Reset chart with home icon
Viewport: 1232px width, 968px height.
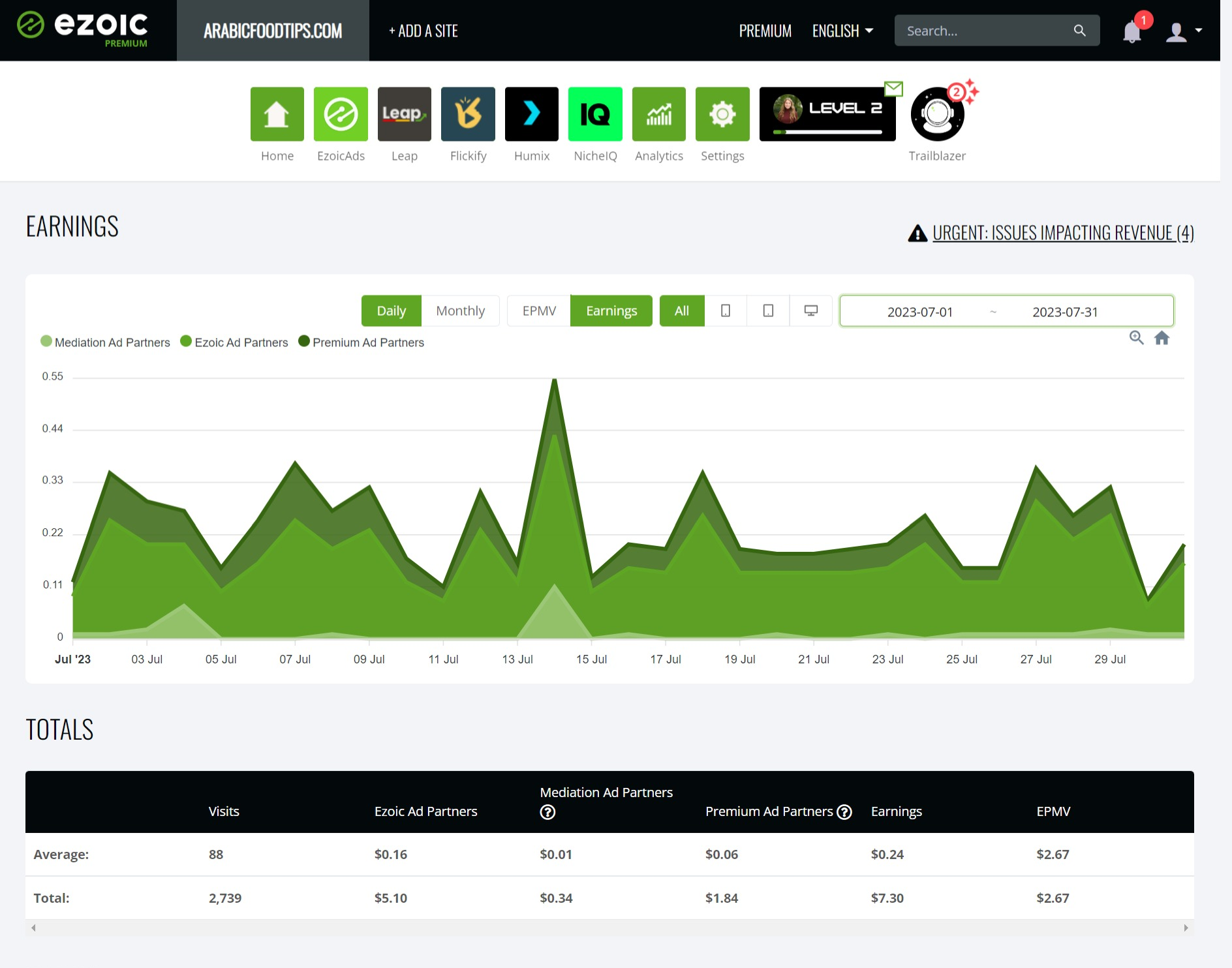(x=1162, y=338)
